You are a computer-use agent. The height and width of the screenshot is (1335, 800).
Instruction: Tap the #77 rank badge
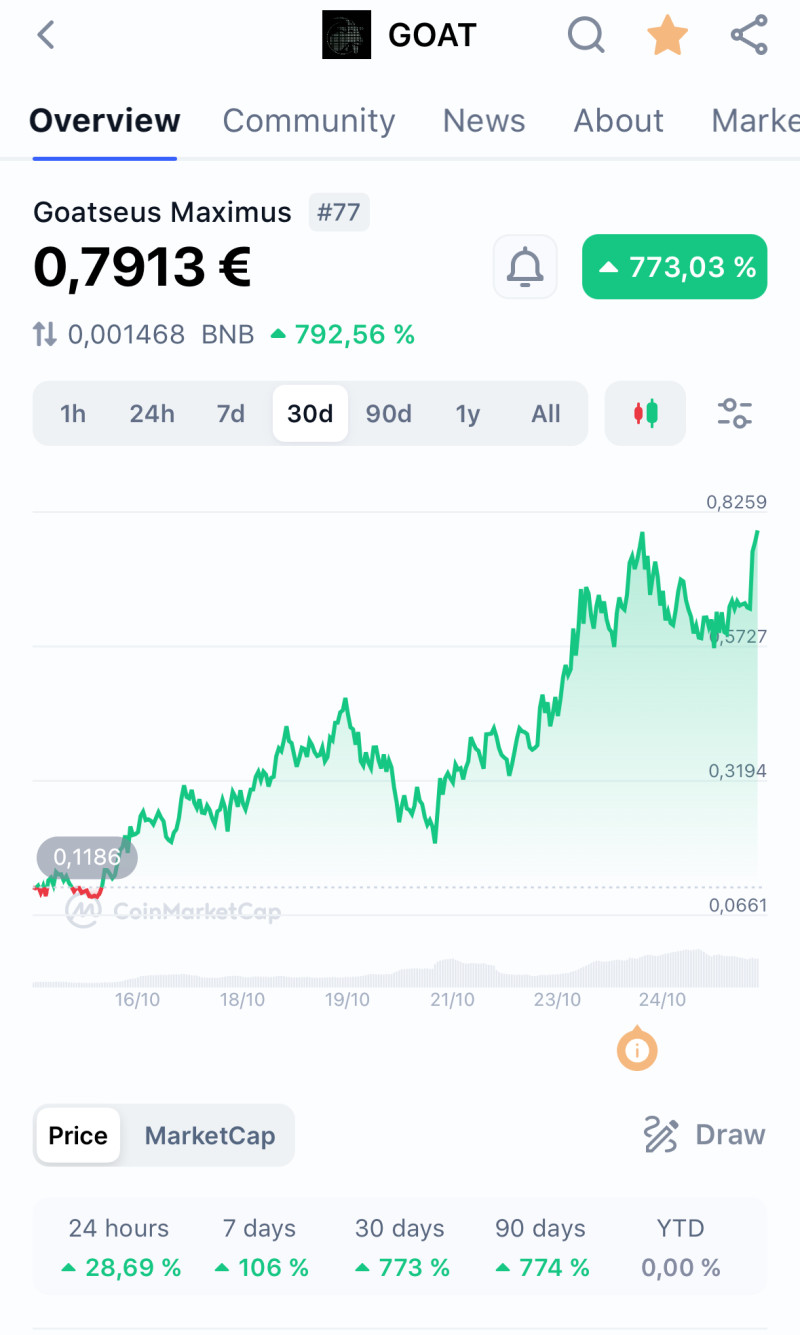pos(339,212)
